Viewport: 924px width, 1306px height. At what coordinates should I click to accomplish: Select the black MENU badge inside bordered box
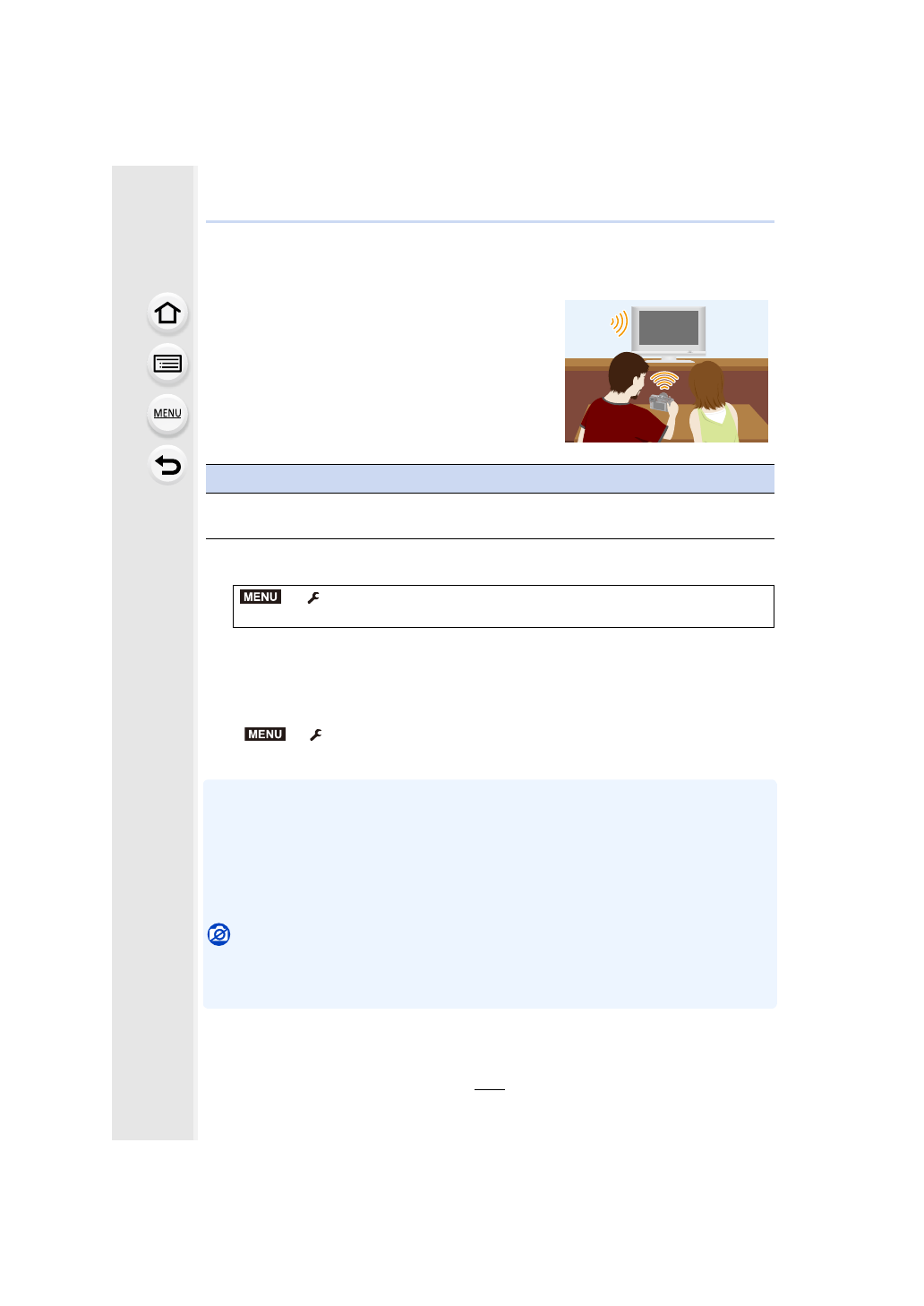coord(261,597)
